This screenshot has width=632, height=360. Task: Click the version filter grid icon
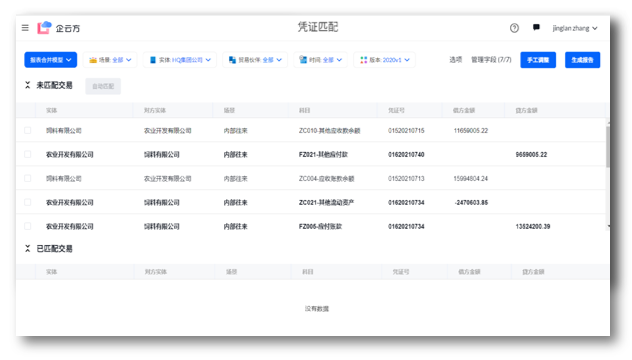[364, 60]
